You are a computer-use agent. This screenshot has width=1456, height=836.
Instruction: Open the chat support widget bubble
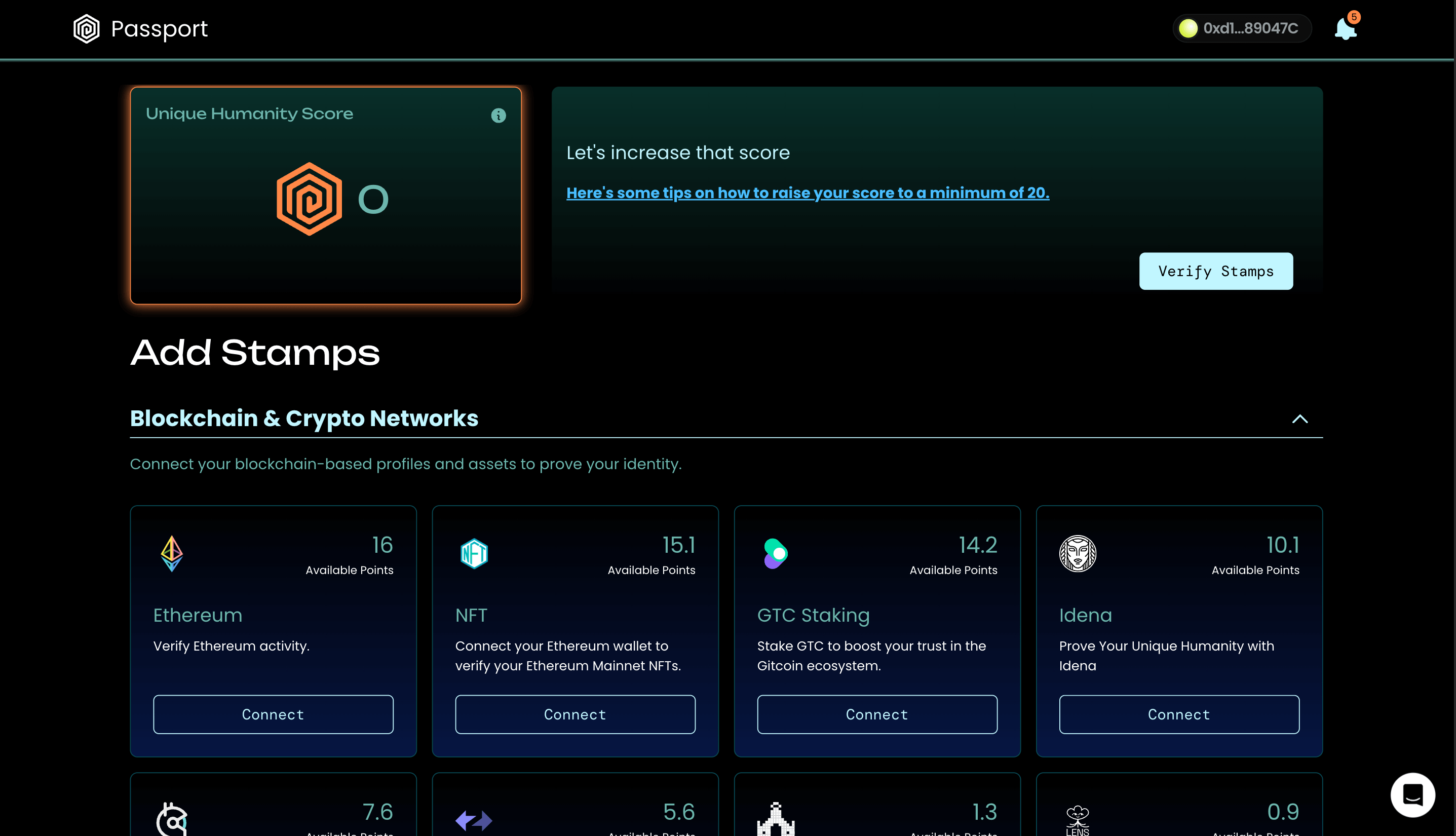1412,794
